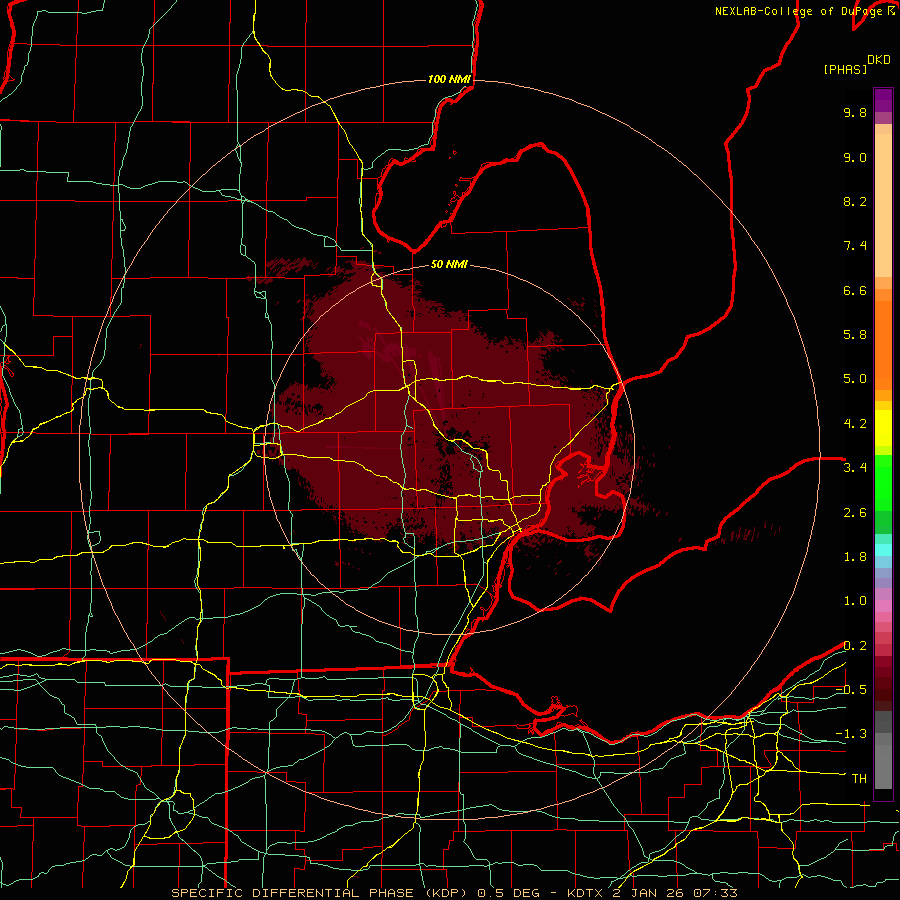Select the 1.0 legend value
Screen dimensions: 900x900
click(855, 601)
